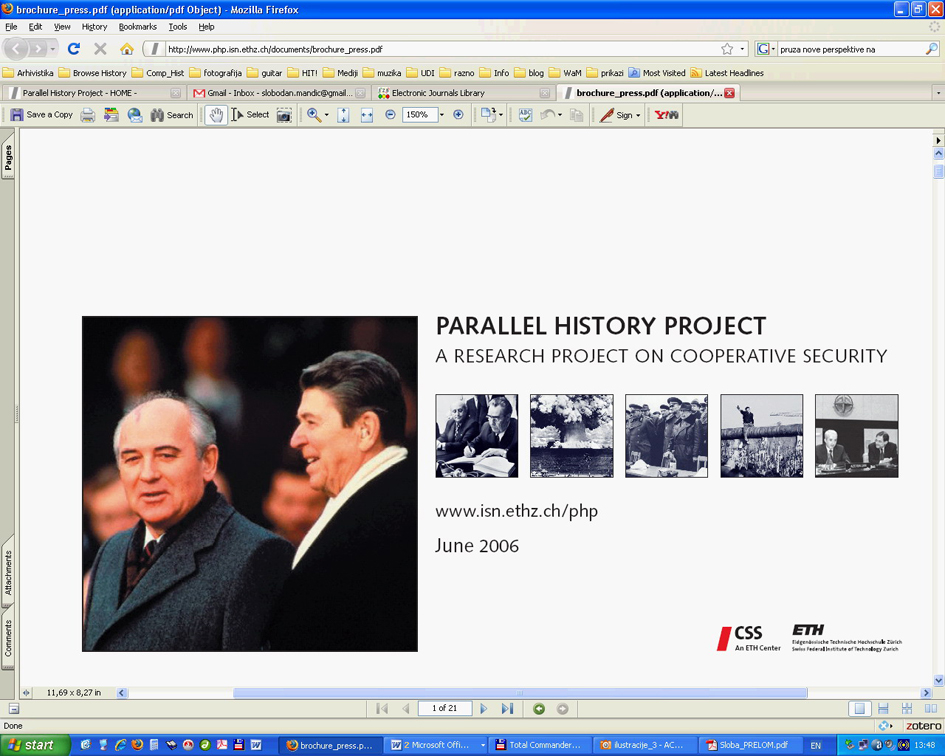Open the address bar history dropdown
Viewport: 945px width, 756px height.
[x=743, y=49]
